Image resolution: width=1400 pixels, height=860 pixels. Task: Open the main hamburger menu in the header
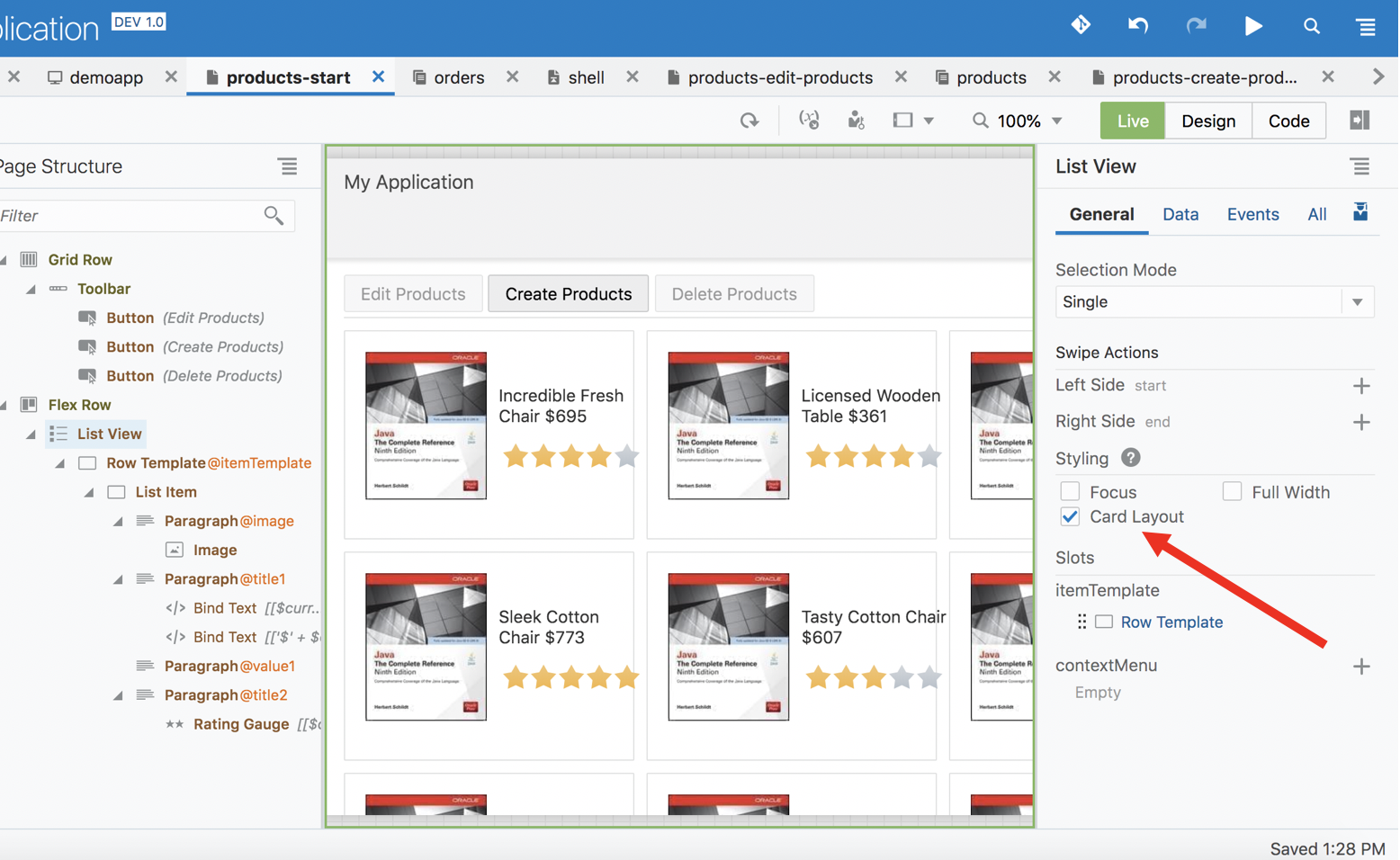1366,26
